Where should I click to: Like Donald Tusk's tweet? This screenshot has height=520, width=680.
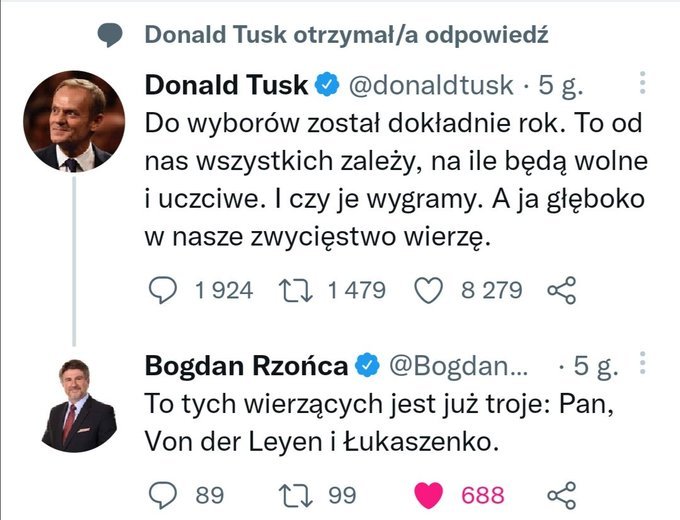pos(429,290)
